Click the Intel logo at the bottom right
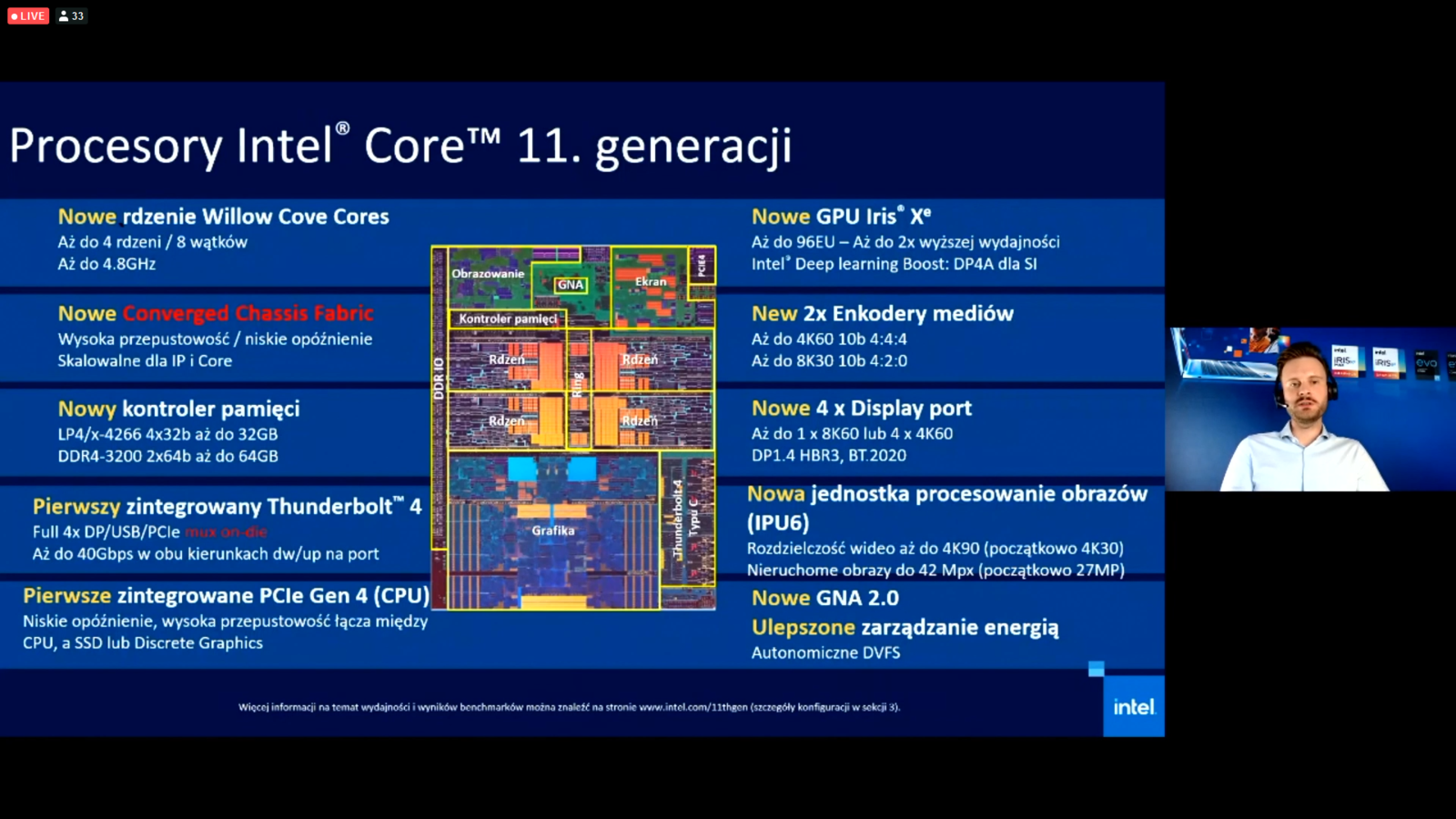 [1133, 707]
